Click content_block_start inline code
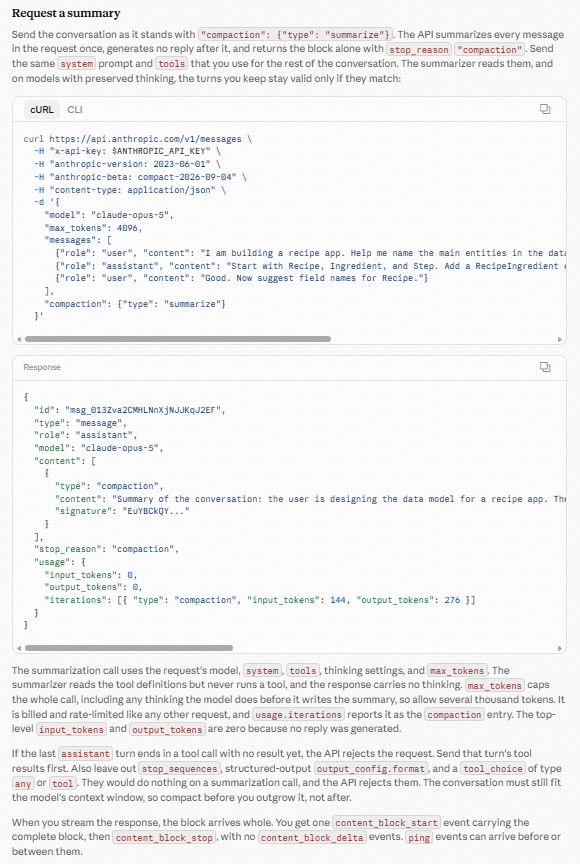The image size is (580, 864). pos(386,823)
